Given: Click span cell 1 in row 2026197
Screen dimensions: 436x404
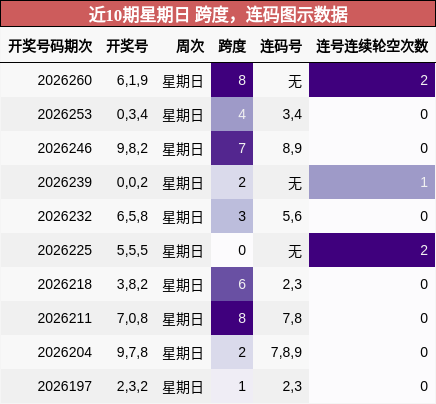Looking at the screenshot, I should pos(232,386).
